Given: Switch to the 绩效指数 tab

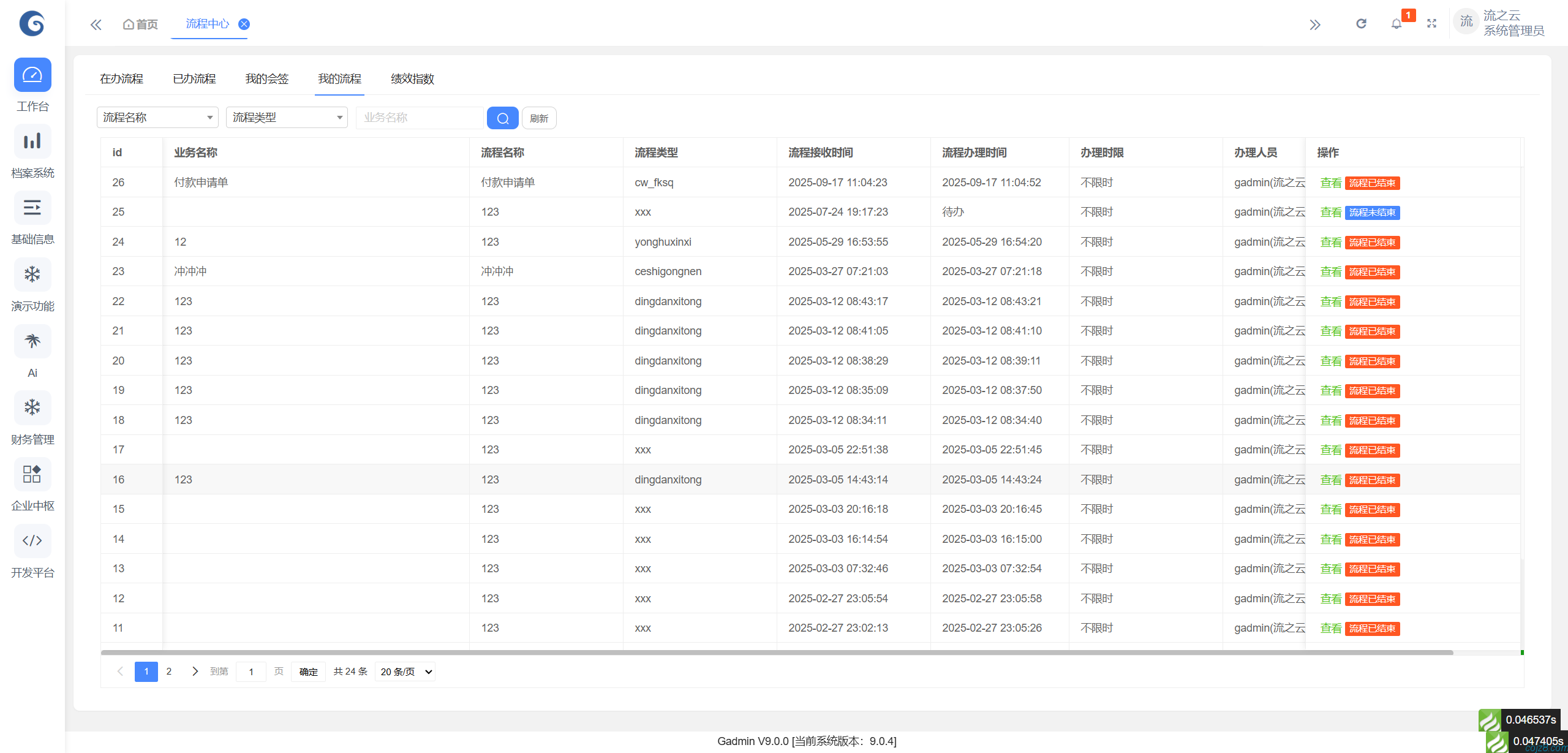Looking at the screenshot, I should 412,79.
